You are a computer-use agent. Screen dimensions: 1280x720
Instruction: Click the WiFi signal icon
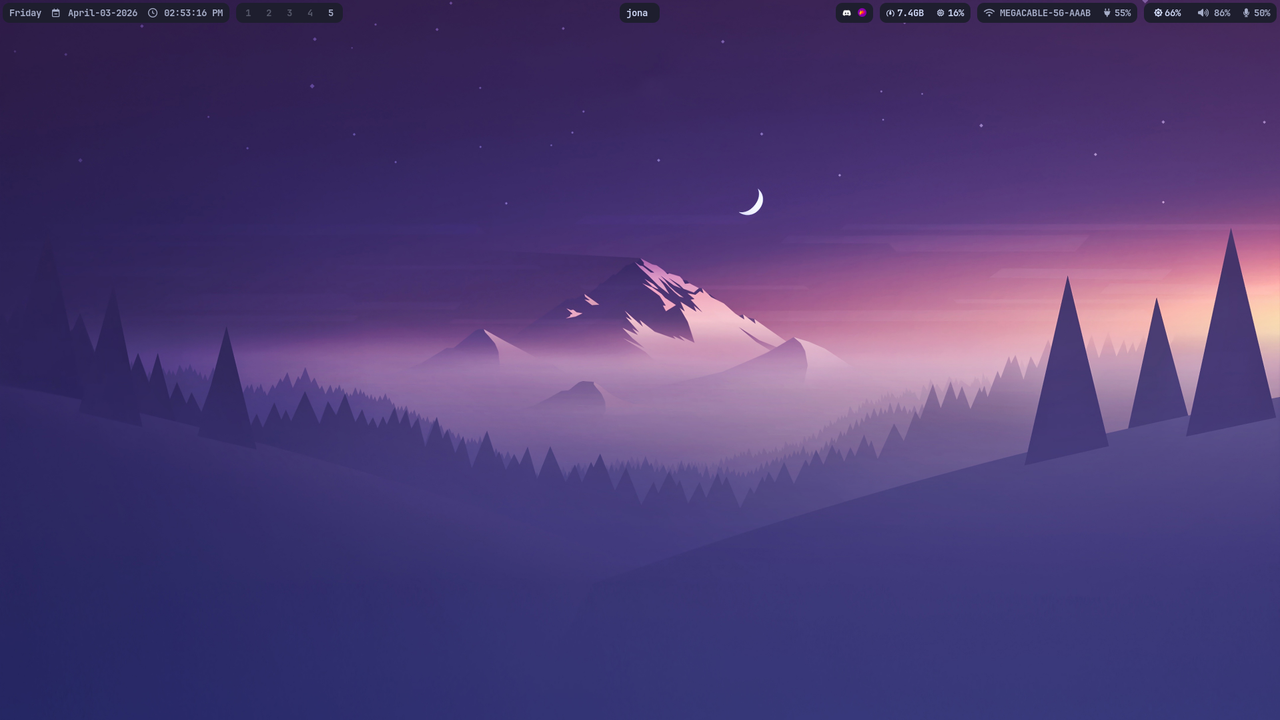[988, 13]
